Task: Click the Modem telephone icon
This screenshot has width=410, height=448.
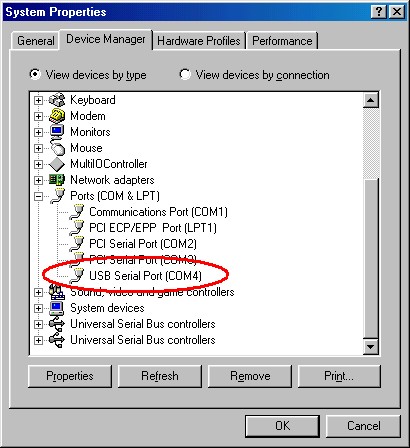Action: (57, 116)
